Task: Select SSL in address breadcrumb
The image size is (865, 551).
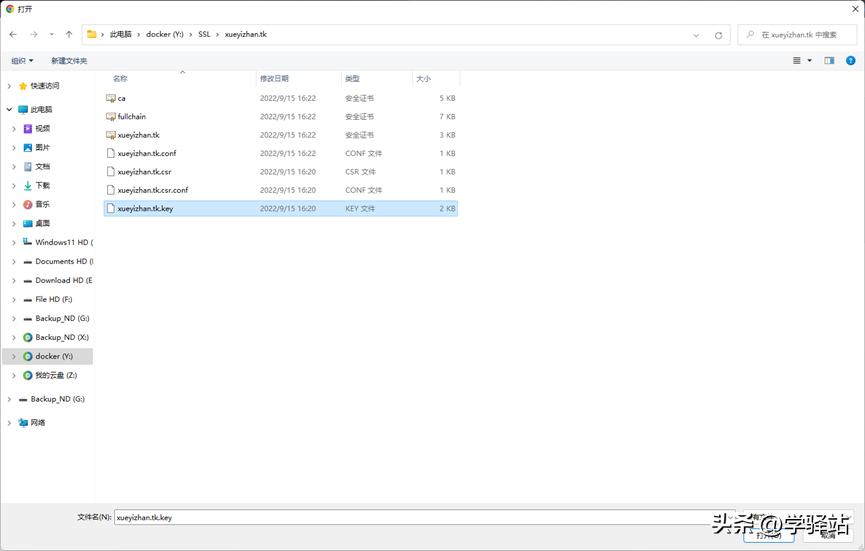Action: tap(204, 34)
